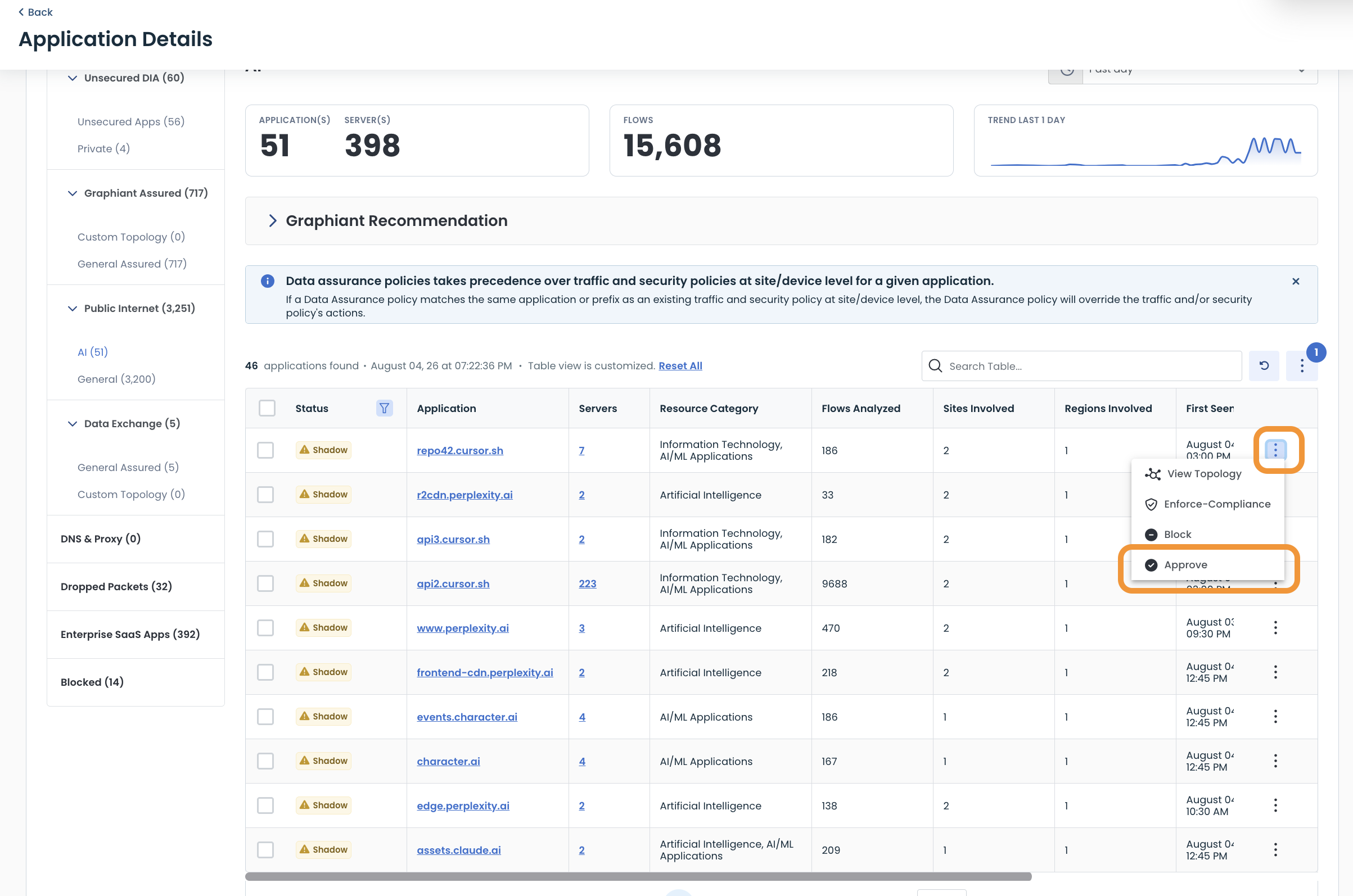Viewport: 1353px width, 896px height.
Task: Open row actions for www.perplexity.ai
Action: tap(1275, 627)
